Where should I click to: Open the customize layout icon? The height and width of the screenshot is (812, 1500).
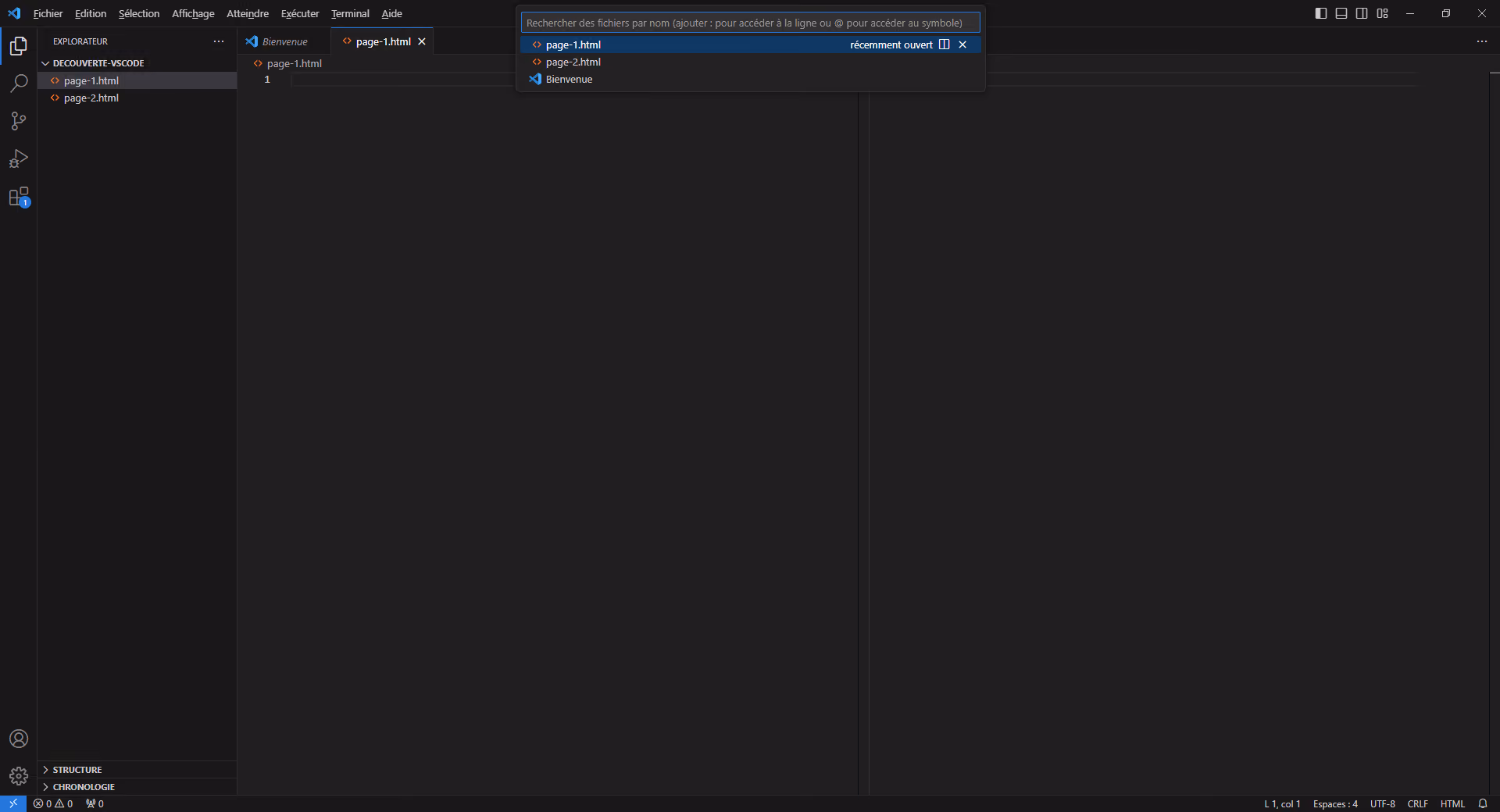(x=1383, y=13)
